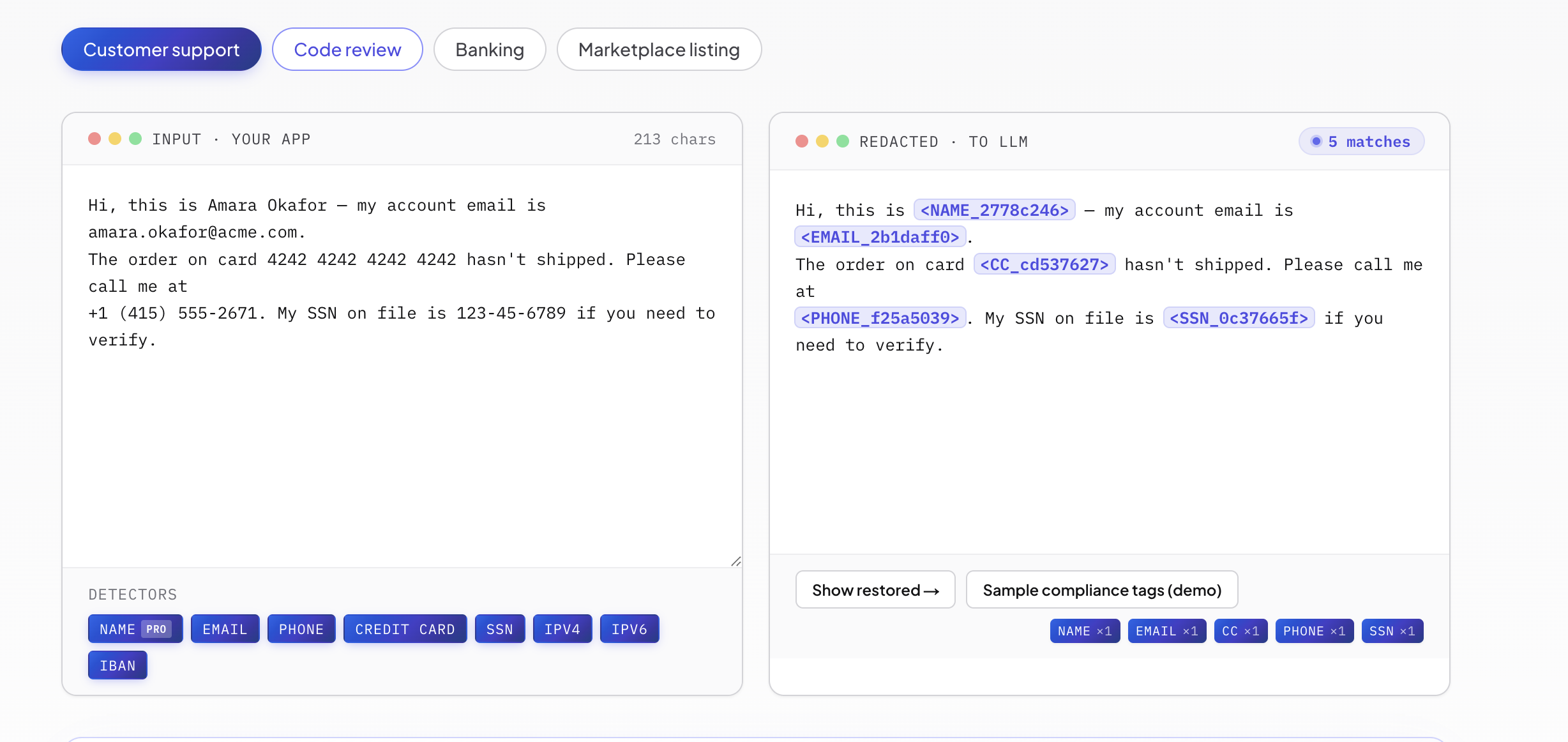This screenshot has height=742, width=1568.
Task: Select the Banking example tab
Action: [490, 49]
